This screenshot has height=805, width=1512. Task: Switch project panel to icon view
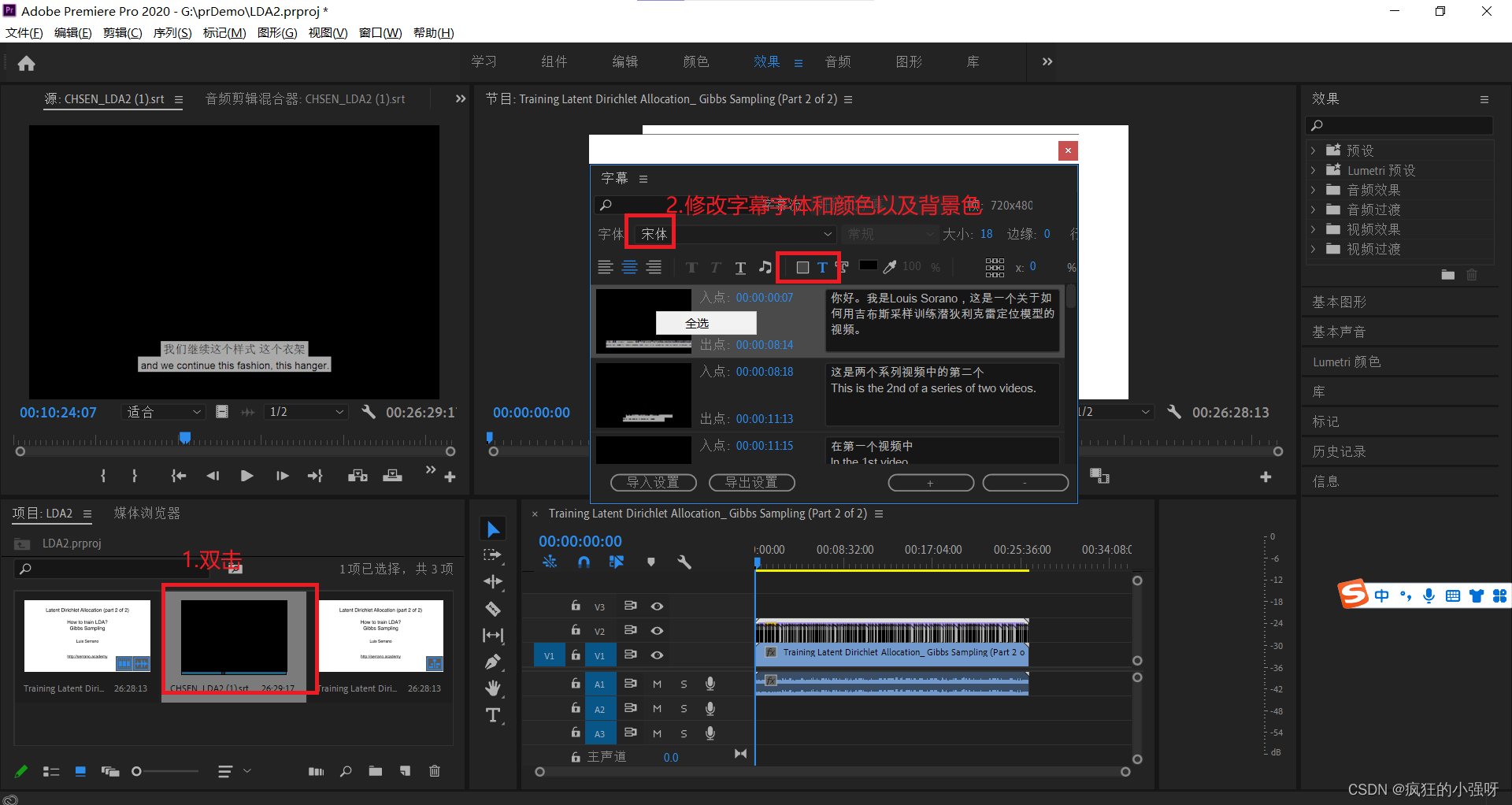point(80,771)
